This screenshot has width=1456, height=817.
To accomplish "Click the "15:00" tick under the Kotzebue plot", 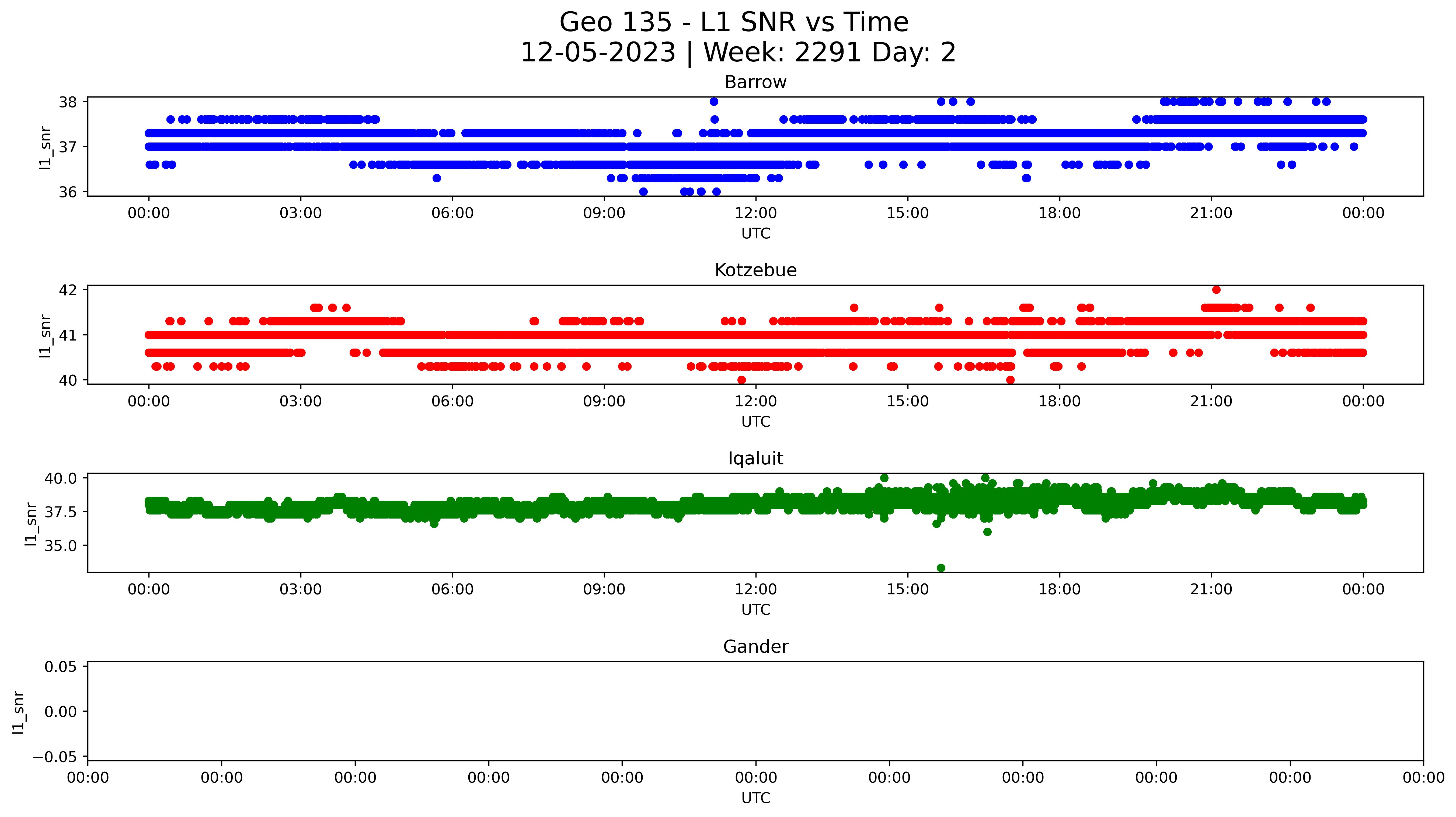I will coord(908,402).
